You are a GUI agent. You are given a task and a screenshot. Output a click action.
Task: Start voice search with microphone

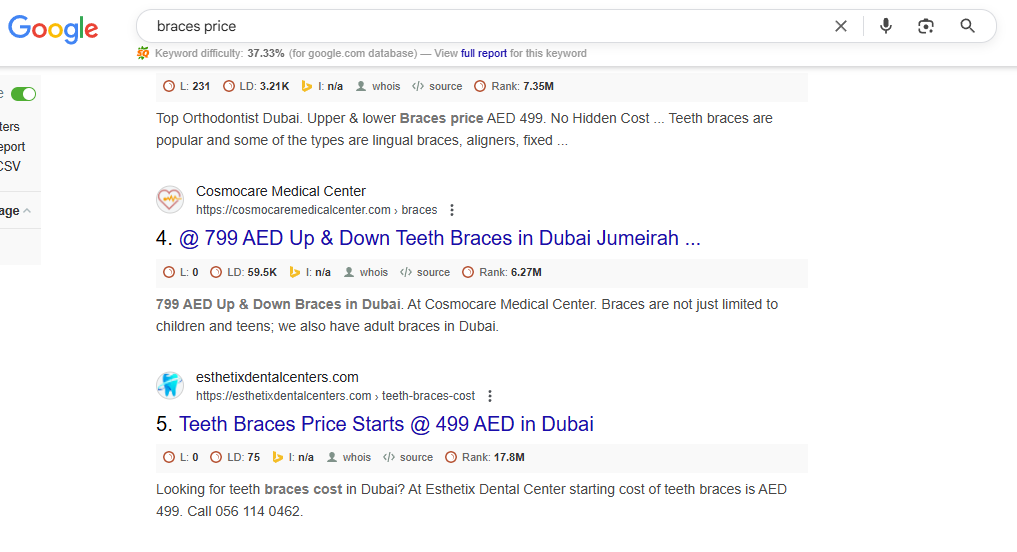[x=885, y=26]
